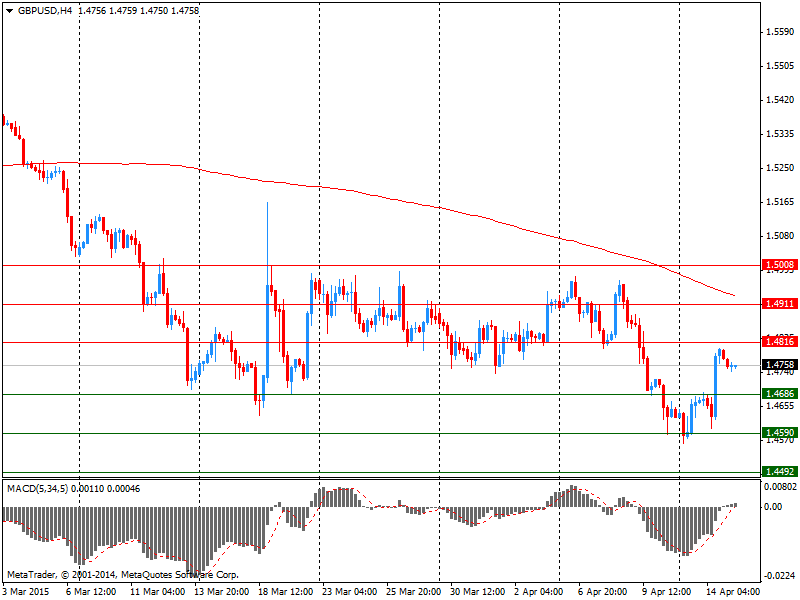This screenshot has height=600, width=800.
Task: Click the 3 Mar 2015 date label
Action: click(x=26, y=592)
